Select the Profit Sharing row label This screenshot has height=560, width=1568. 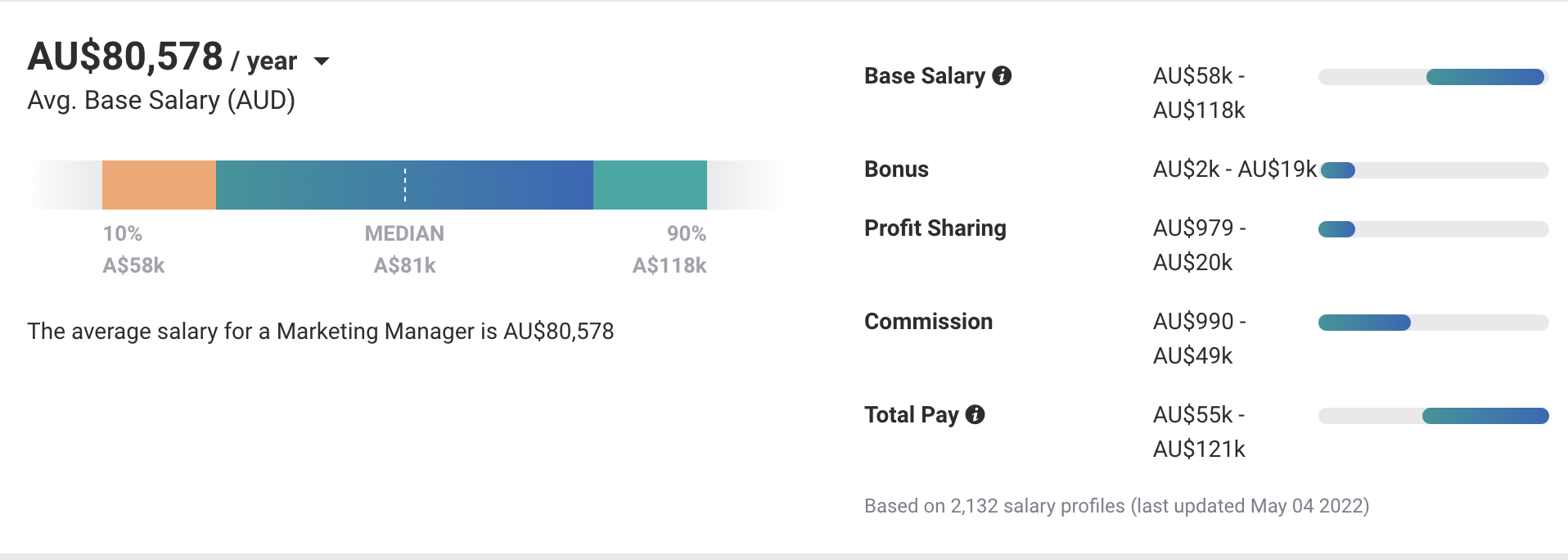pos(935,228)
